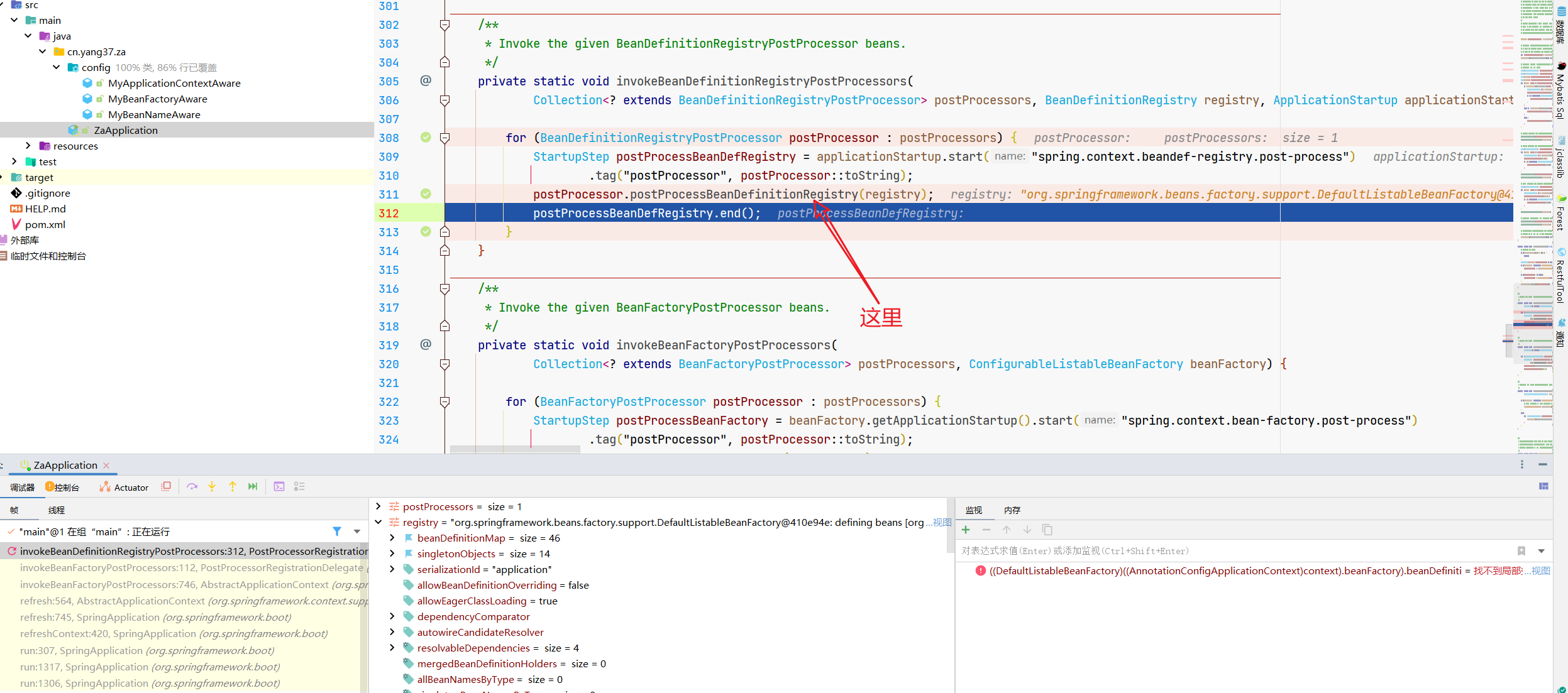The width and height of the screenshot is (1568, 693).
Task: Collapse the javadoc fold at line 302
Action: point(444,25)
